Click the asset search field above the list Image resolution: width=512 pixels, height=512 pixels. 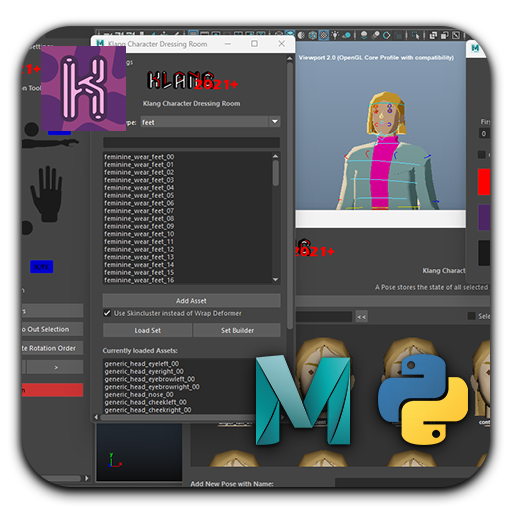[x=191, y=142]
